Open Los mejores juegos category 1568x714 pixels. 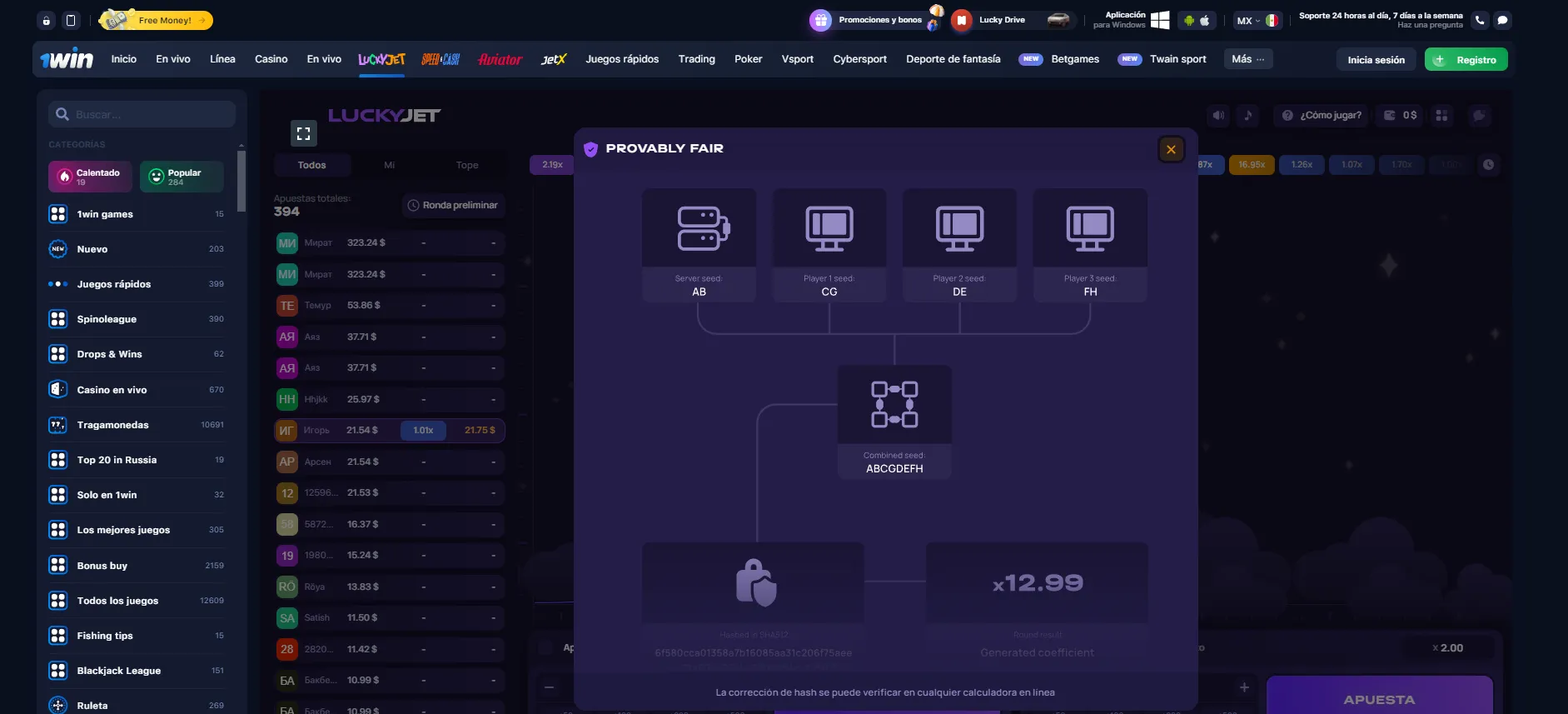pyautogui.click(x=137, y=530)
